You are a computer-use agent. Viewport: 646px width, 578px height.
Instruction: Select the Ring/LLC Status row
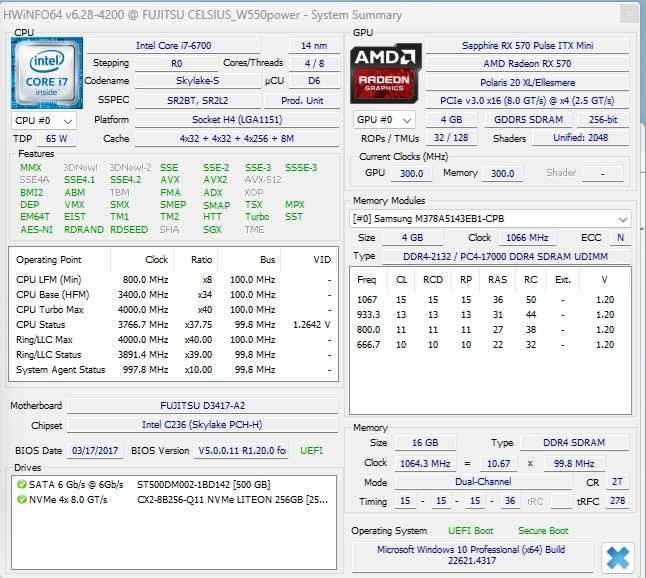(x=173, y=355)
